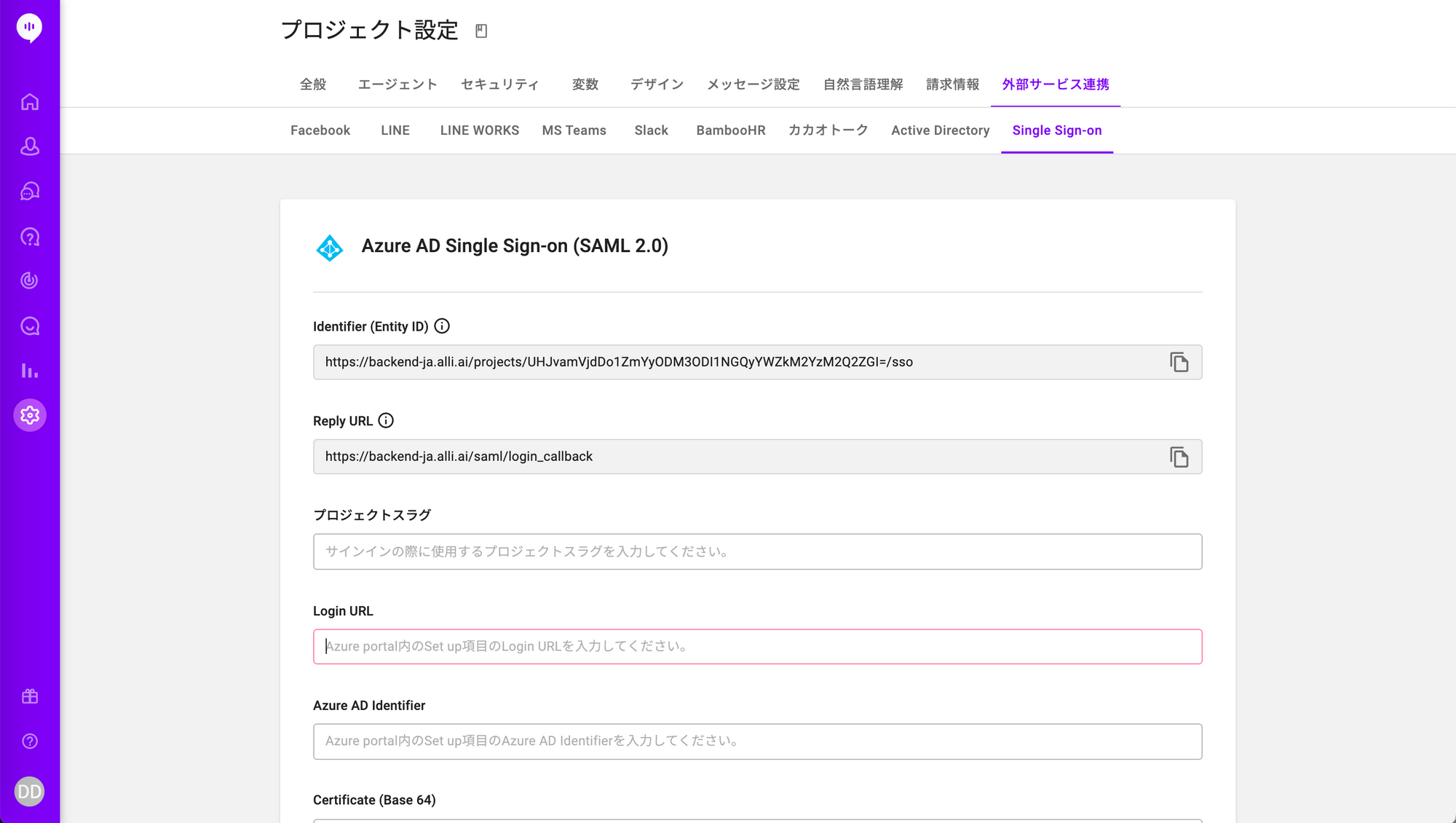Screen dimensions: 1456x823
Task: Select the デザイン tab
Action: 657,84
